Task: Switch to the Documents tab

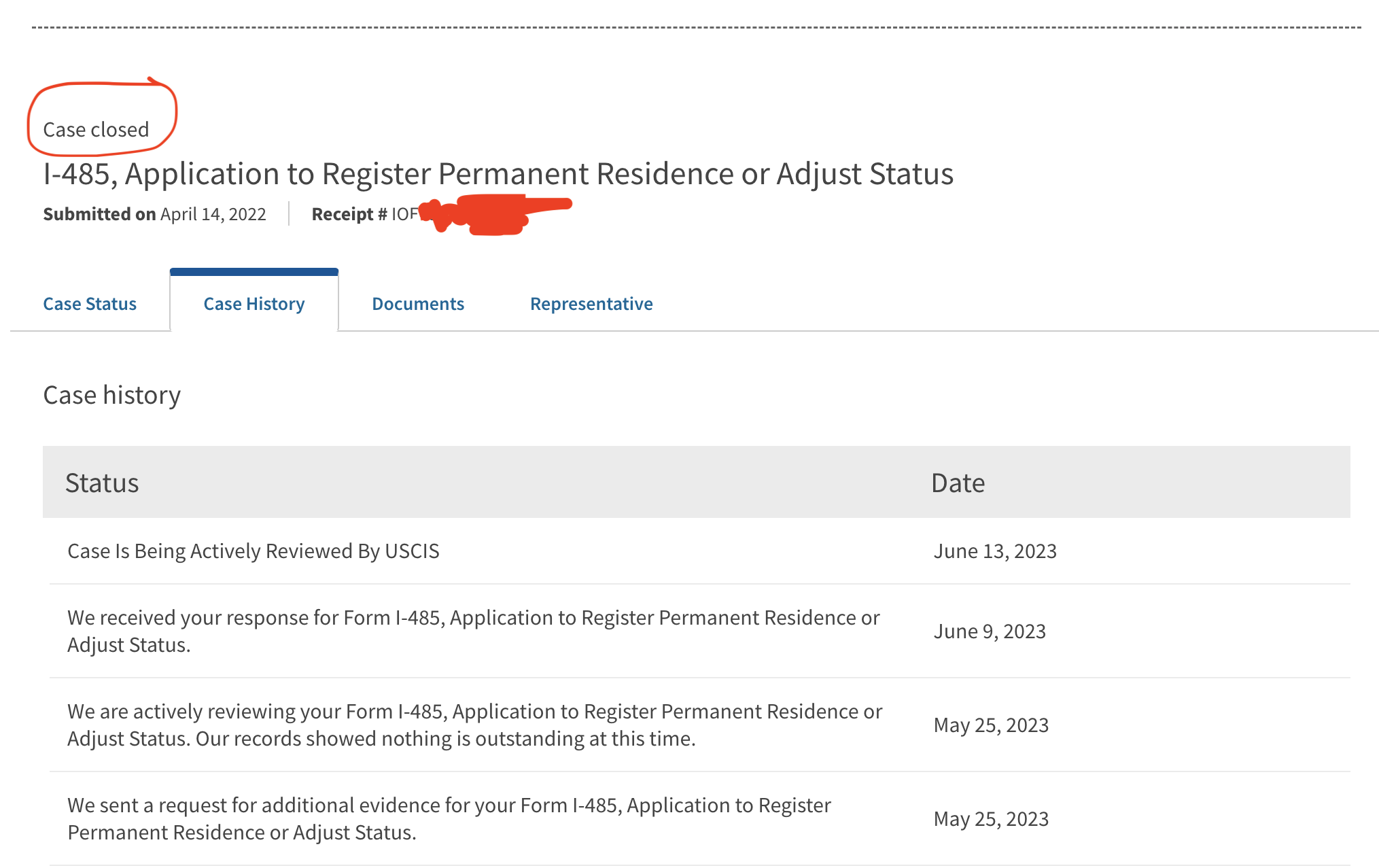Action: pyautogui.click(x=418, y=304)
